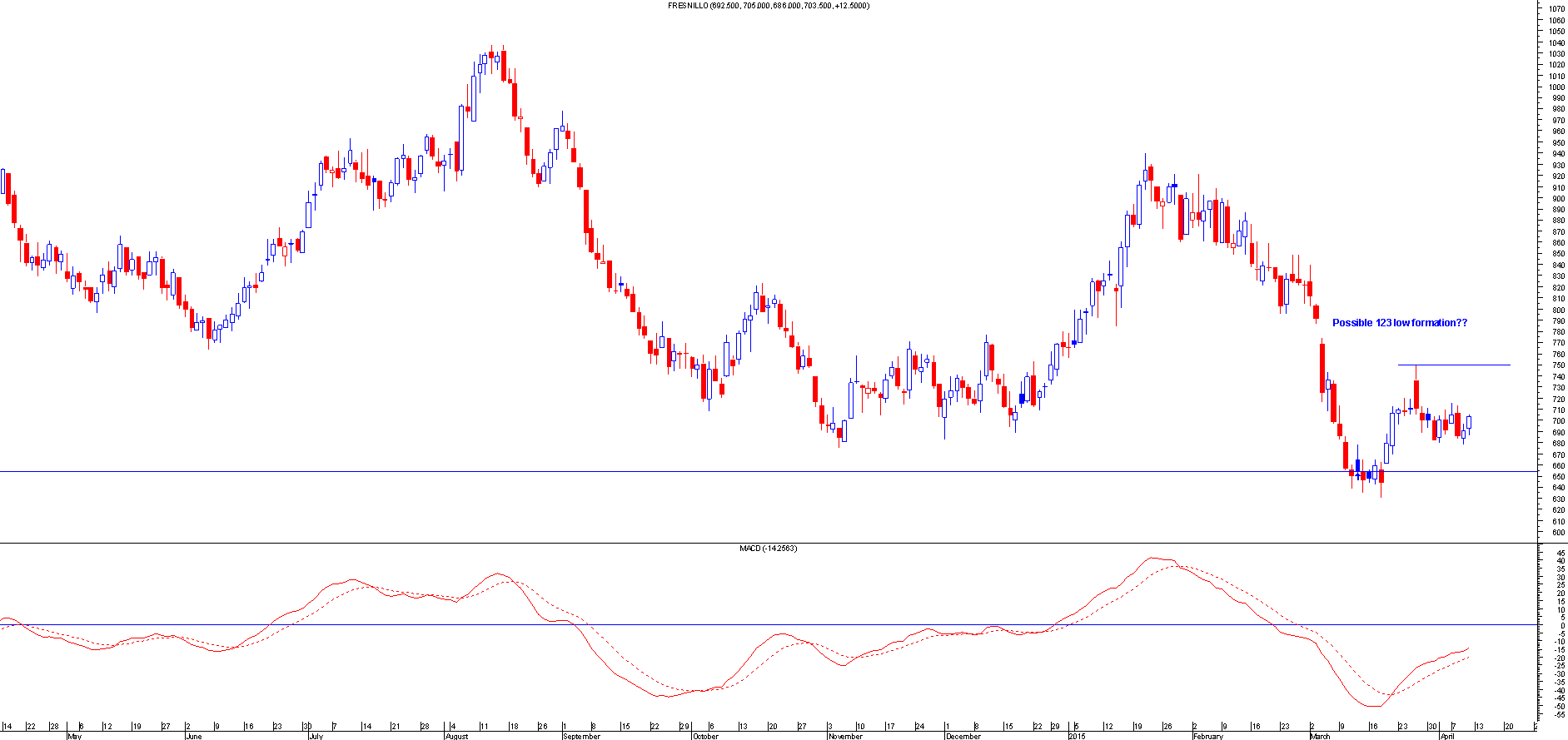Click the August peak candle near 1030
Image resolution: width=1568 pixels, height=740 pixels.
(x=491, y=57)
